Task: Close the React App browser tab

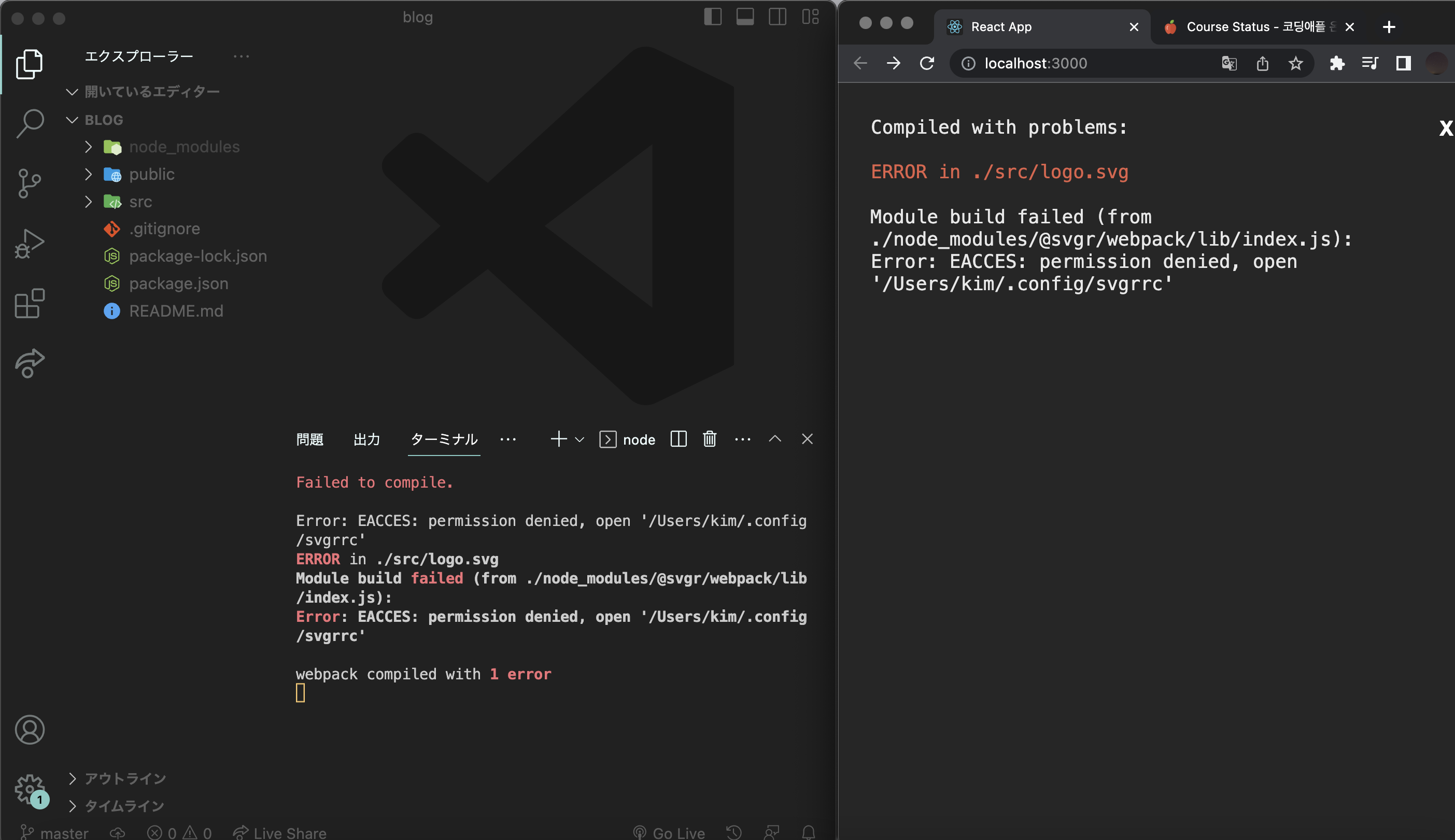Action: 1134,26
